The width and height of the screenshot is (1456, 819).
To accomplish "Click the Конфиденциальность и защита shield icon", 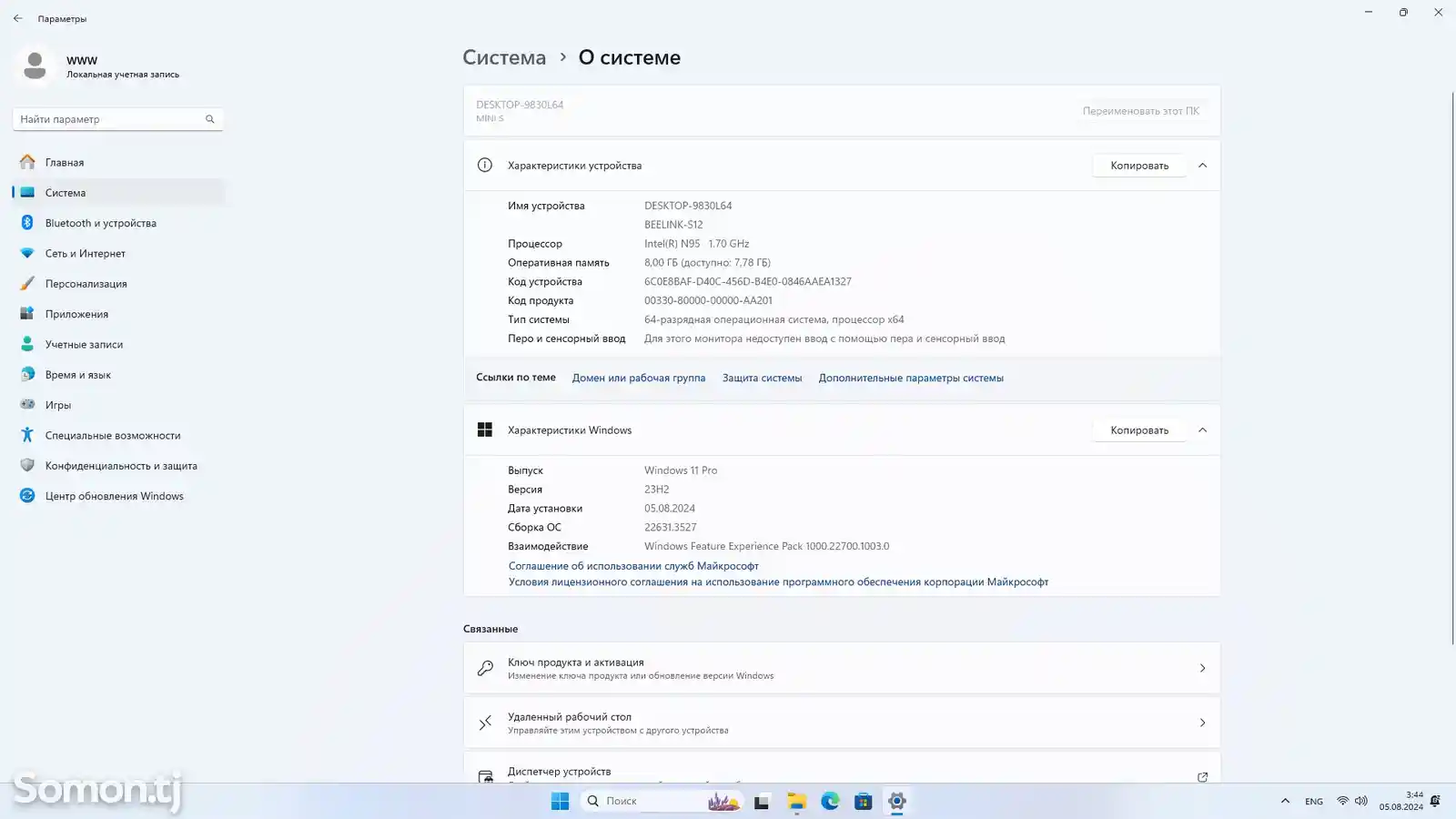I will [x=27, y=465].
